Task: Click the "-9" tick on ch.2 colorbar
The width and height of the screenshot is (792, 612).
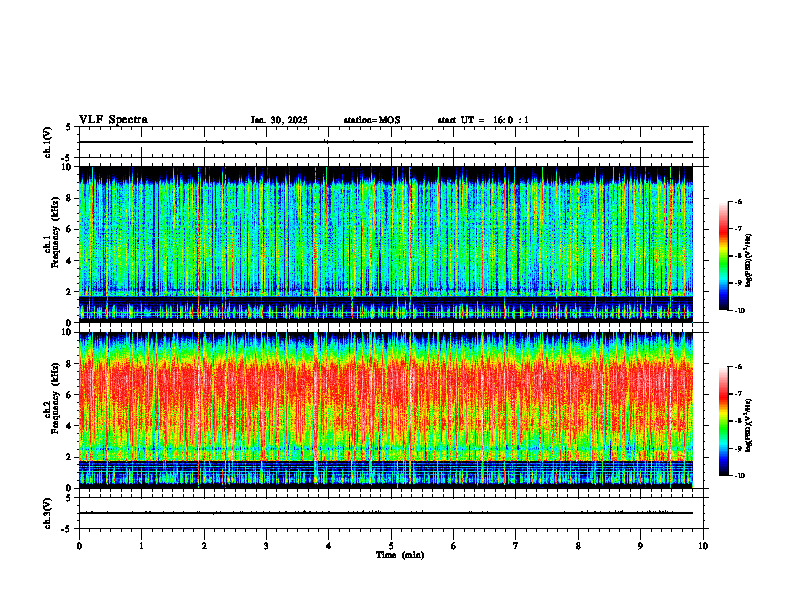Action: point(738,448)
